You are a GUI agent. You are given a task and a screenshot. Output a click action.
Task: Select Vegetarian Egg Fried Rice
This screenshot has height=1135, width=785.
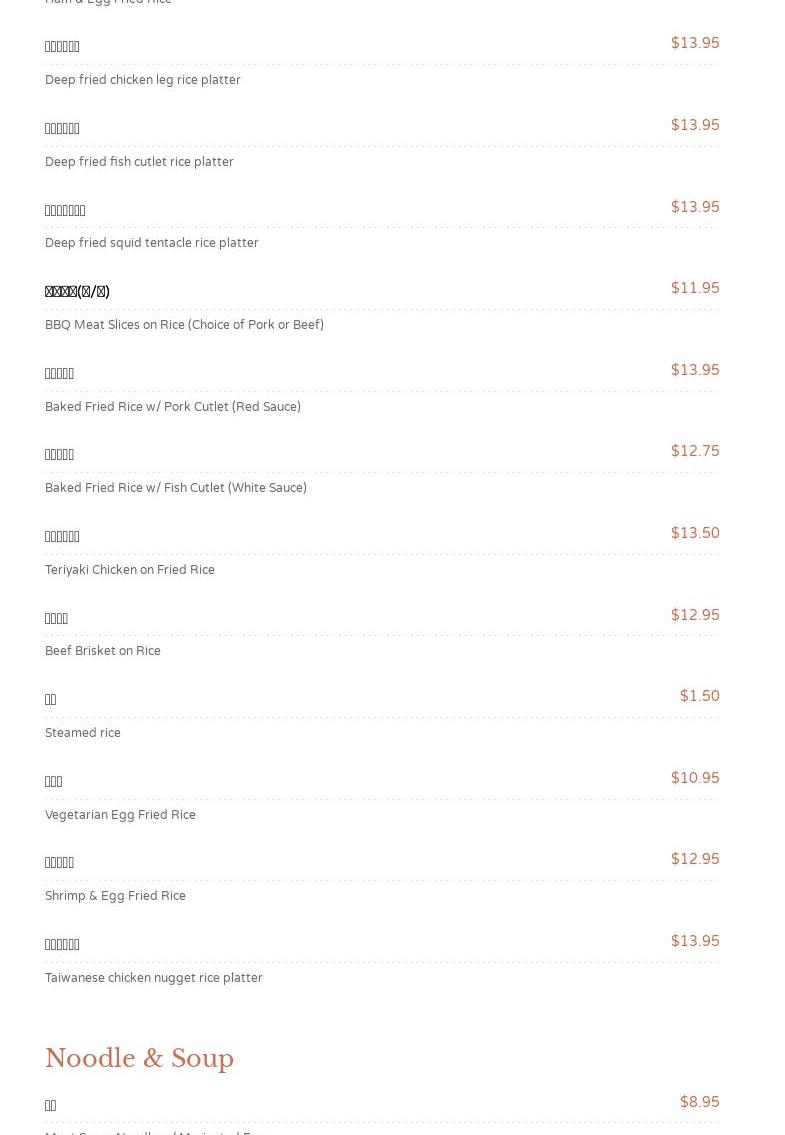[x=120, y=815]
